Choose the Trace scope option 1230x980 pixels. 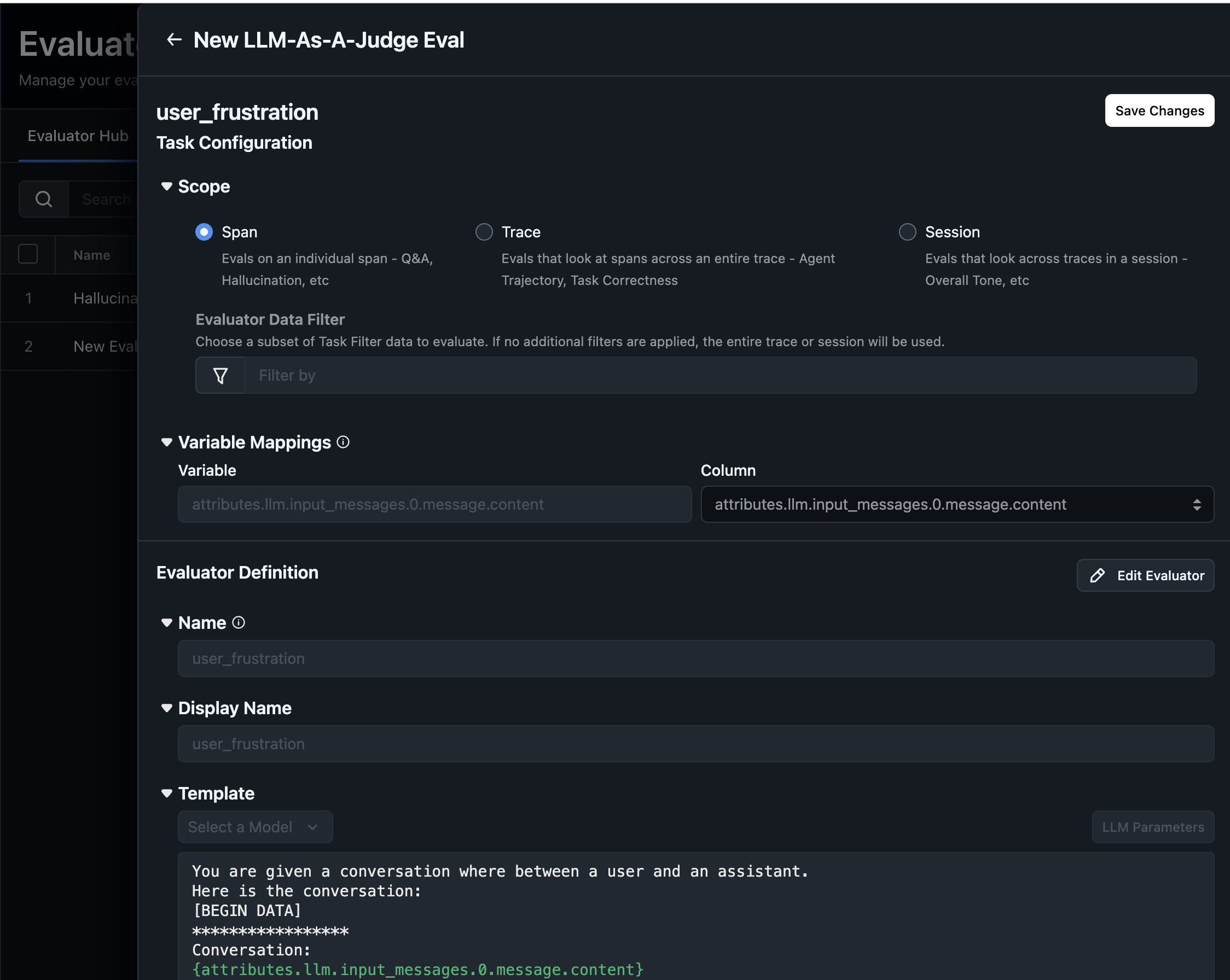click(484, 232)
